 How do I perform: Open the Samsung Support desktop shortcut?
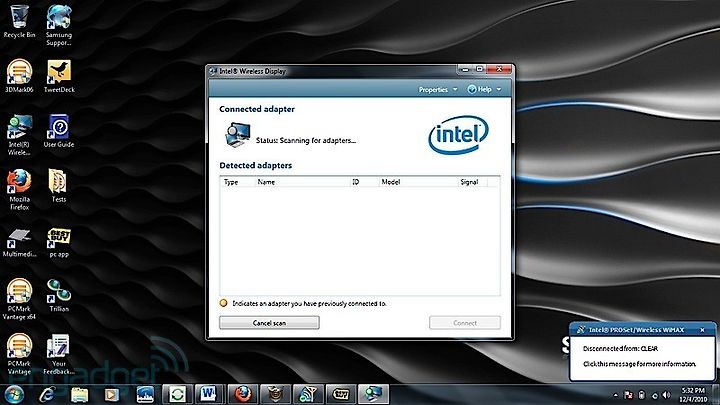59,25
